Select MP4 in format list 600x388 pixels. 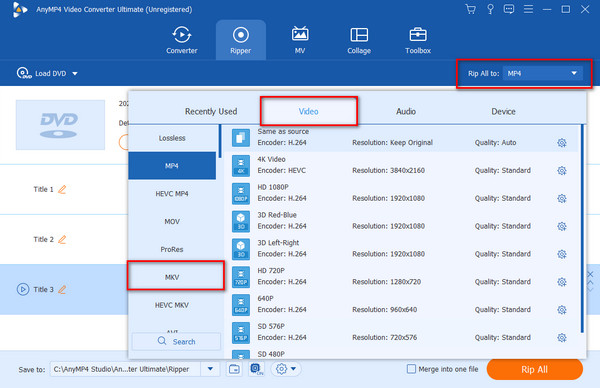click(172, 166)
